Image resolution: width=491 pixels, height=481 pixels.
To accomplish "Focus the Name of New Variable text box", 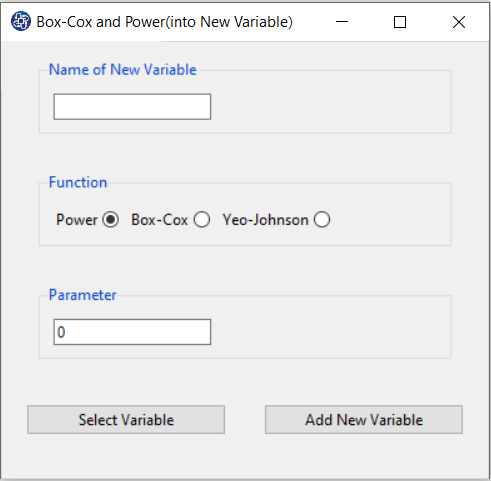I will (x=132, y=107).
